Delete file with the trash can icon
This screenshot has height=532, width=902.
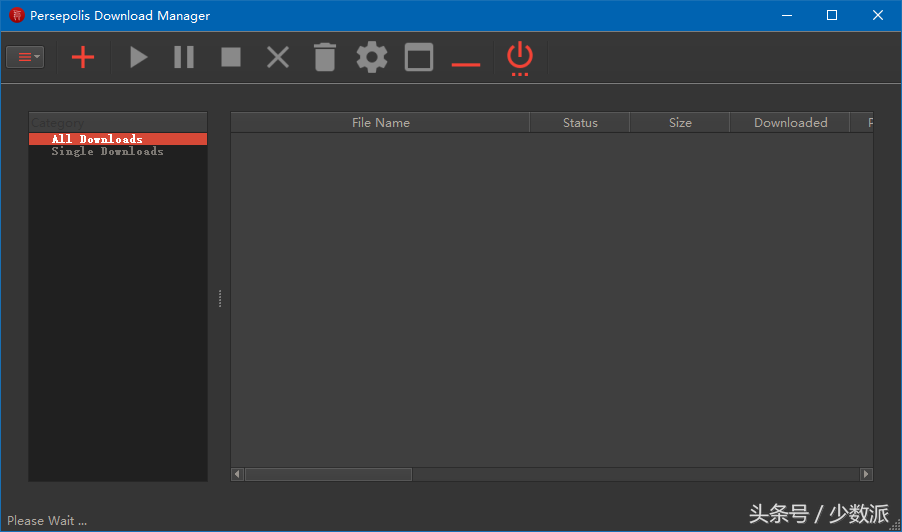(x=325, y=57)
